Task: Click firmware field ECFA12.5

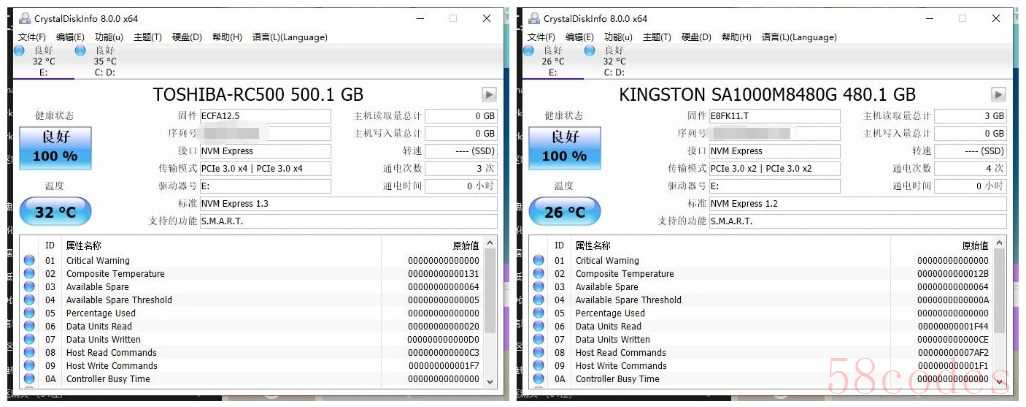Action: (265, 116)
